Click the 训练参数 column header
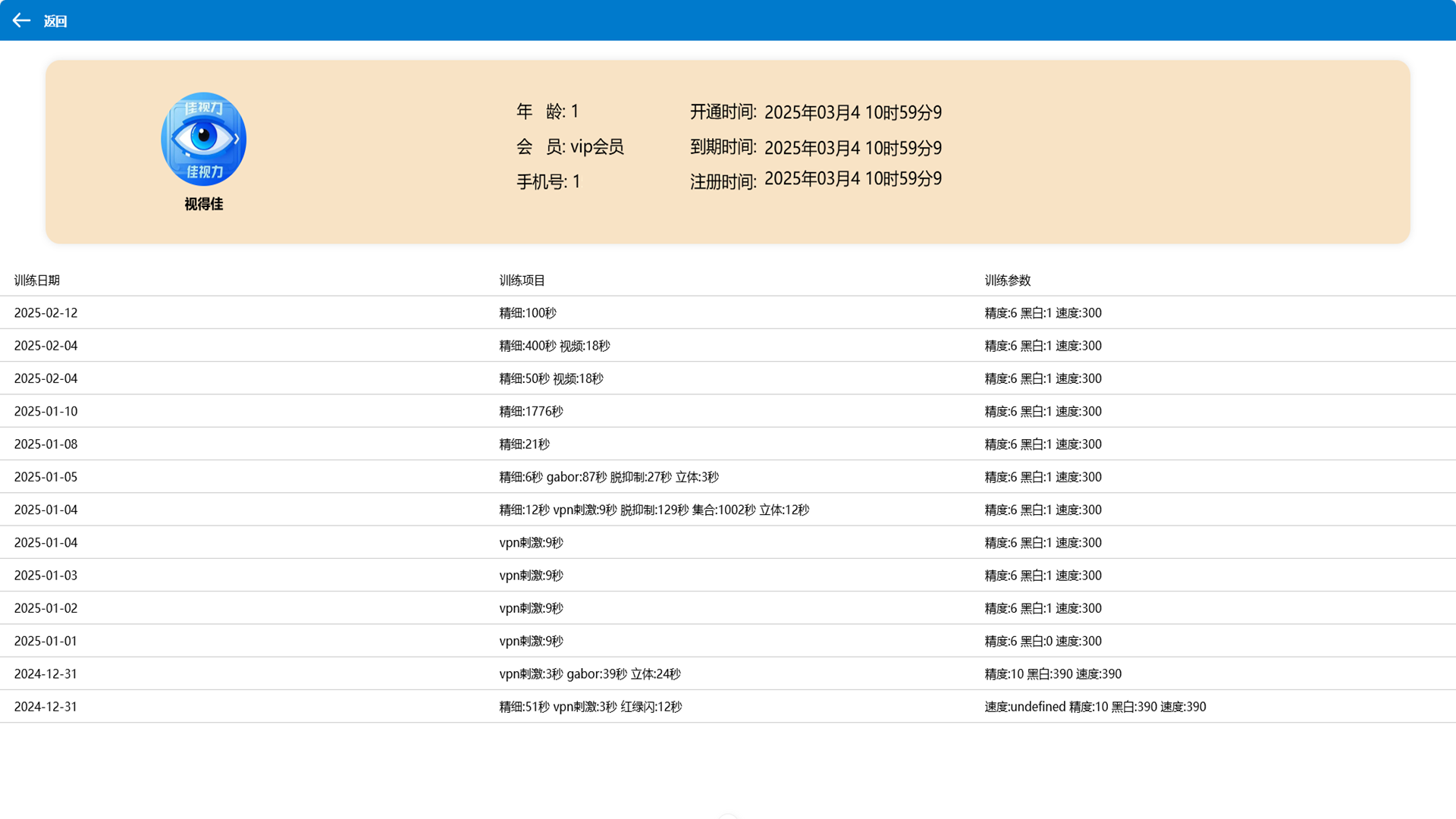Viewport: 1456px width, 819px height. [1007, 280]
